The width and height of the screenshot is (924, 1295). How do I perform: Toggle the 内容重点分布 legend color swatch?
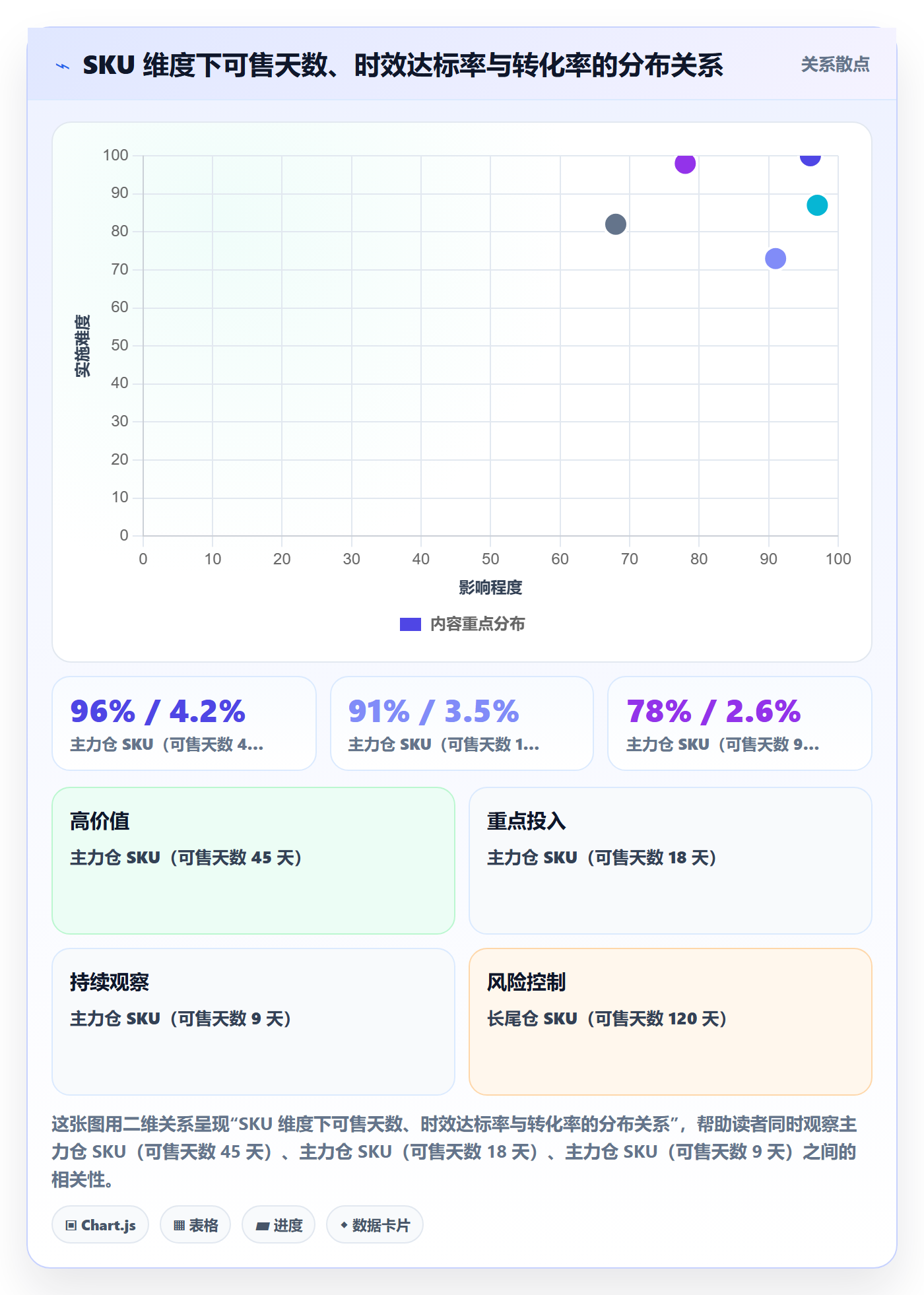411,624
